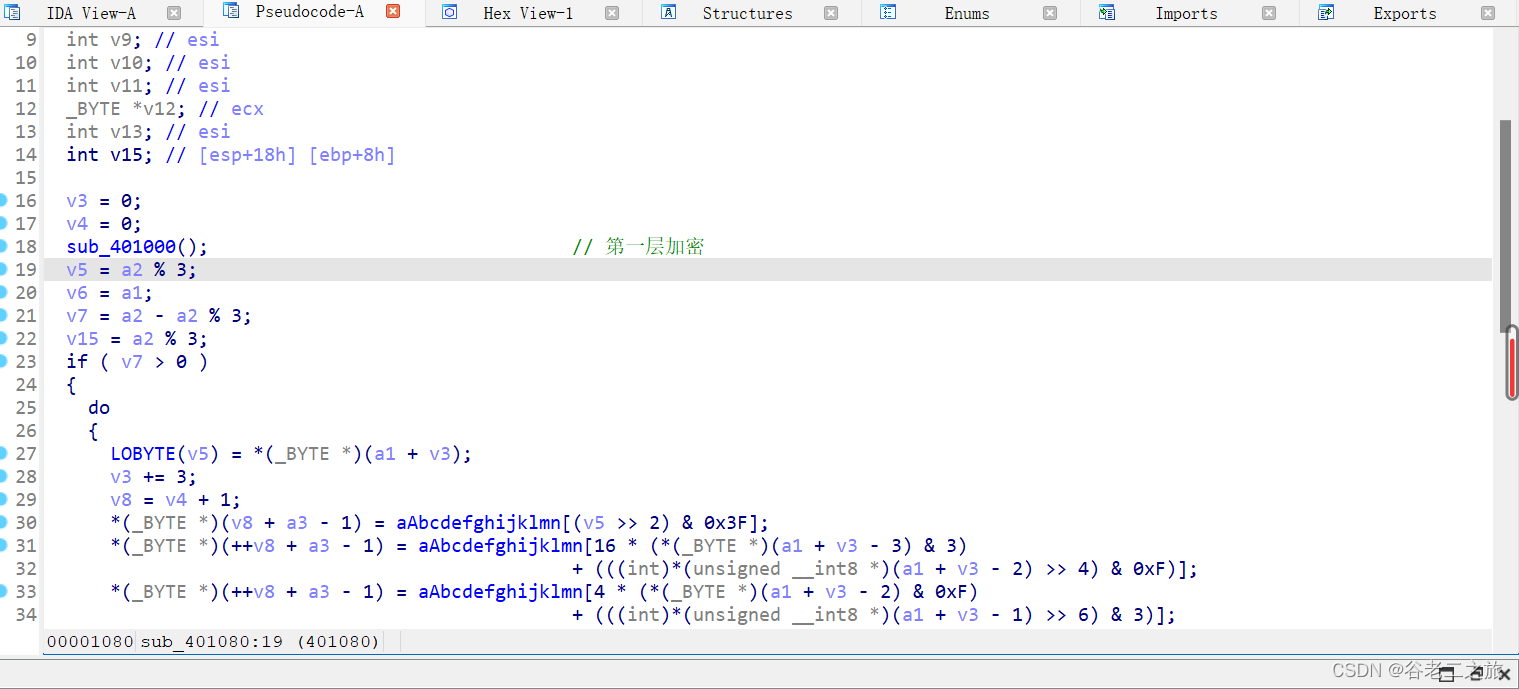Click the Exports tab icon
The width and height of the screenshot is (1519, 689).
[1324, 13]
